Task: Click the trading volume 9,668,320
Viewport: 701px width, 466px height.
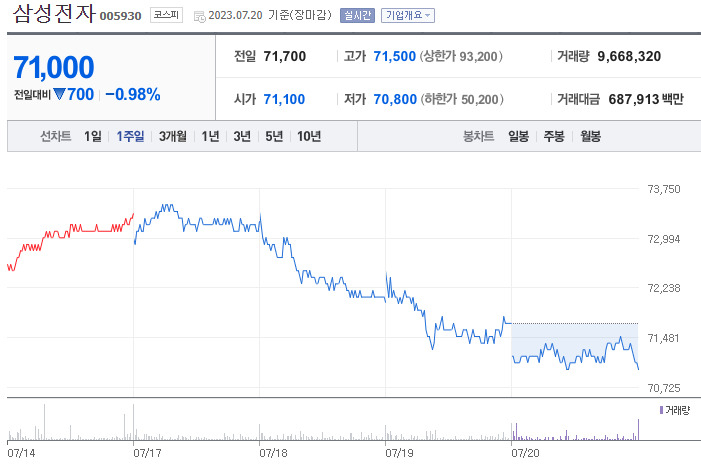Action: [x=629, y=56]
